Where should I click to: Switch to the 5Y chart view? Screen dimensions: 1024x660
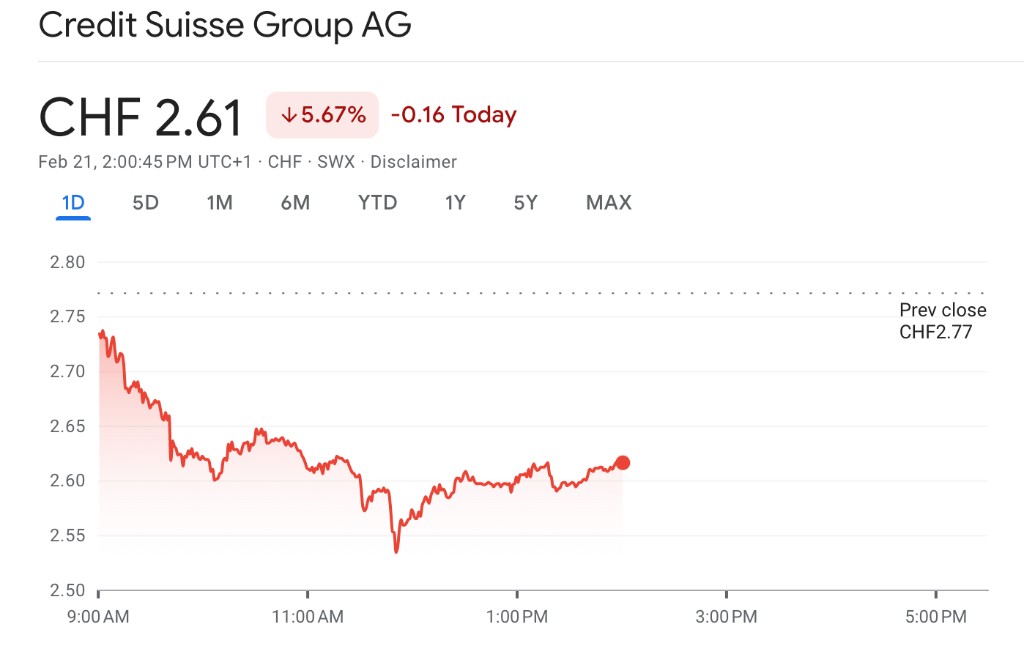coord(526,203)
